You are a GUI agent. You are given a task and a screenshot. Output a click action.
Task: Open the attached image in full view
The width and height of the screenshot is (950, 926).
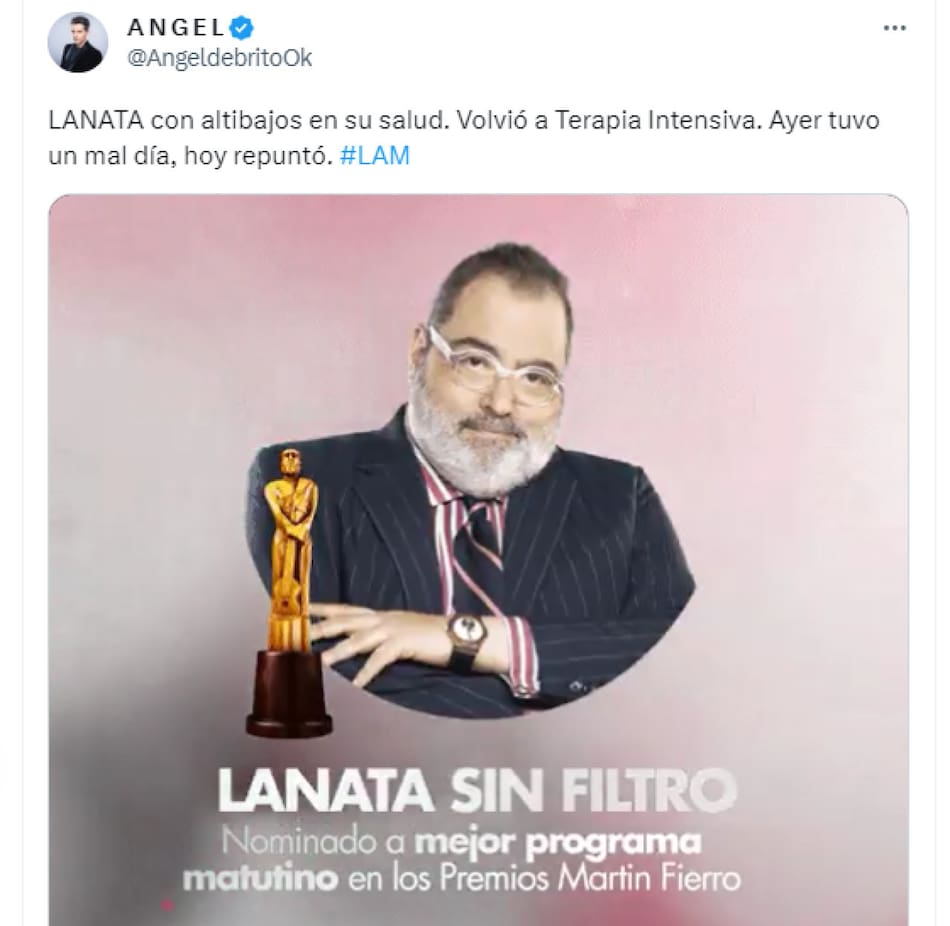point(478,560)
